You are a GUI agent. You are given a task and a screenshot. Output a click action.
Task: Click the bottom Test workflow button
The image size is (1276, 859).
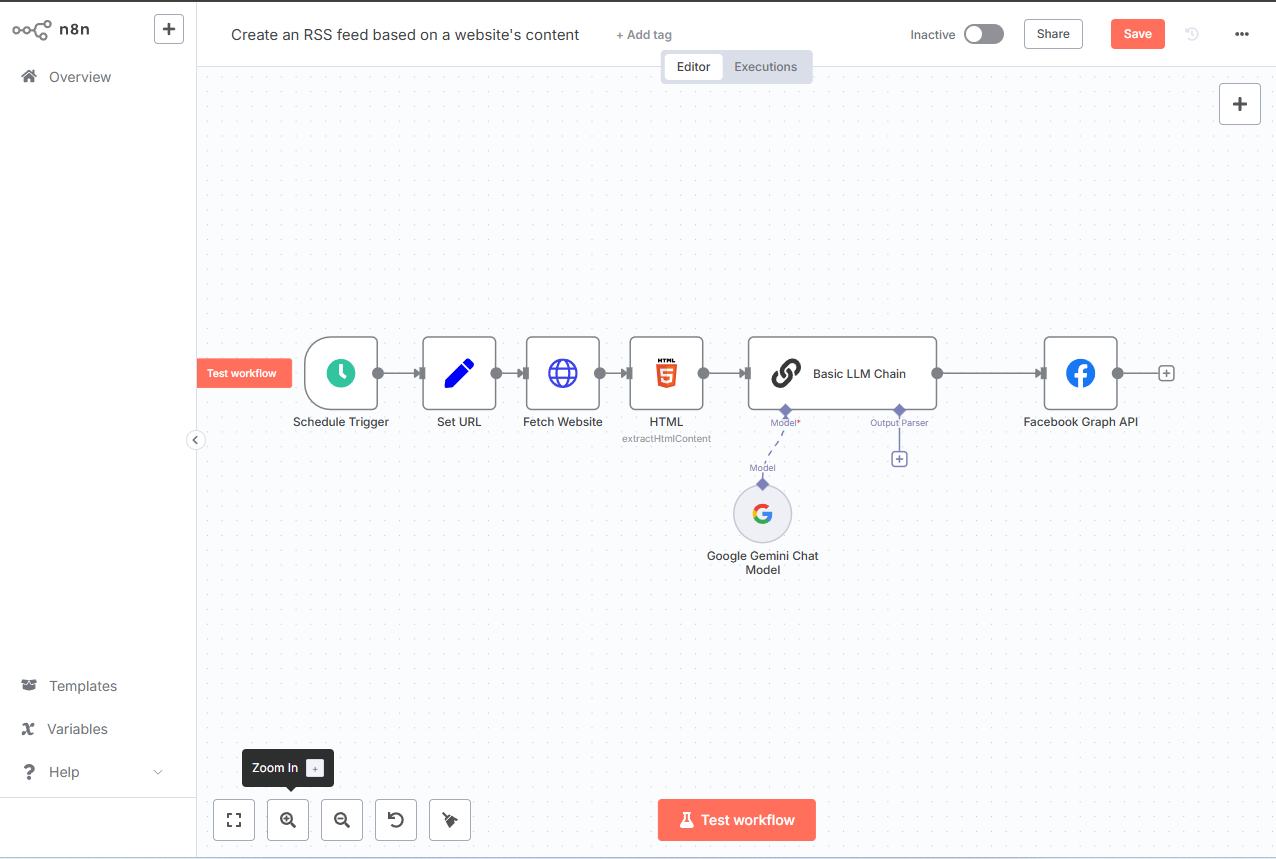click(737, 820)
